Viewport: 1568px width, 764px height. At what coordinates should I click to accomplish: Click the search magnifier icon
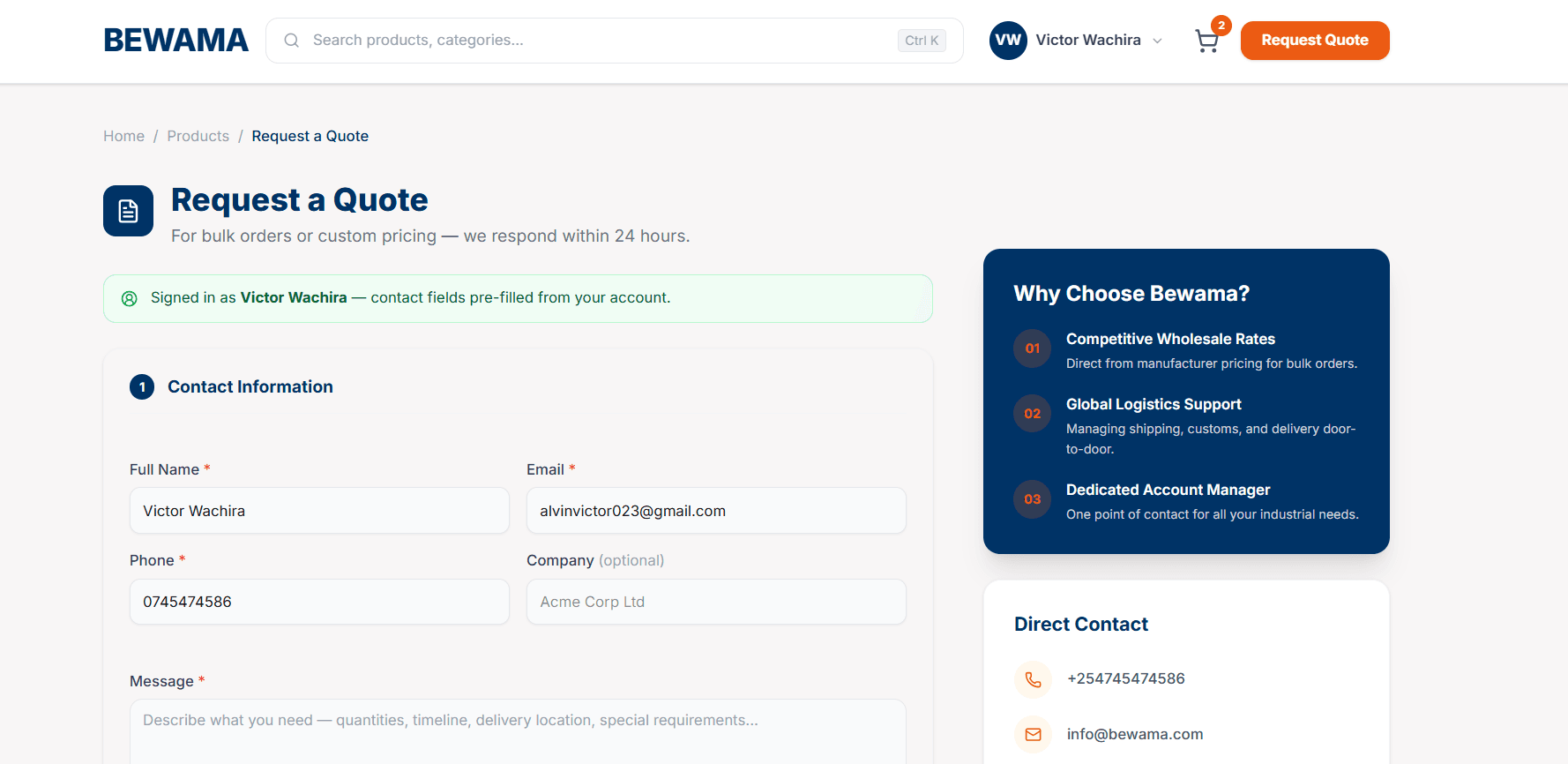(291, 41)
